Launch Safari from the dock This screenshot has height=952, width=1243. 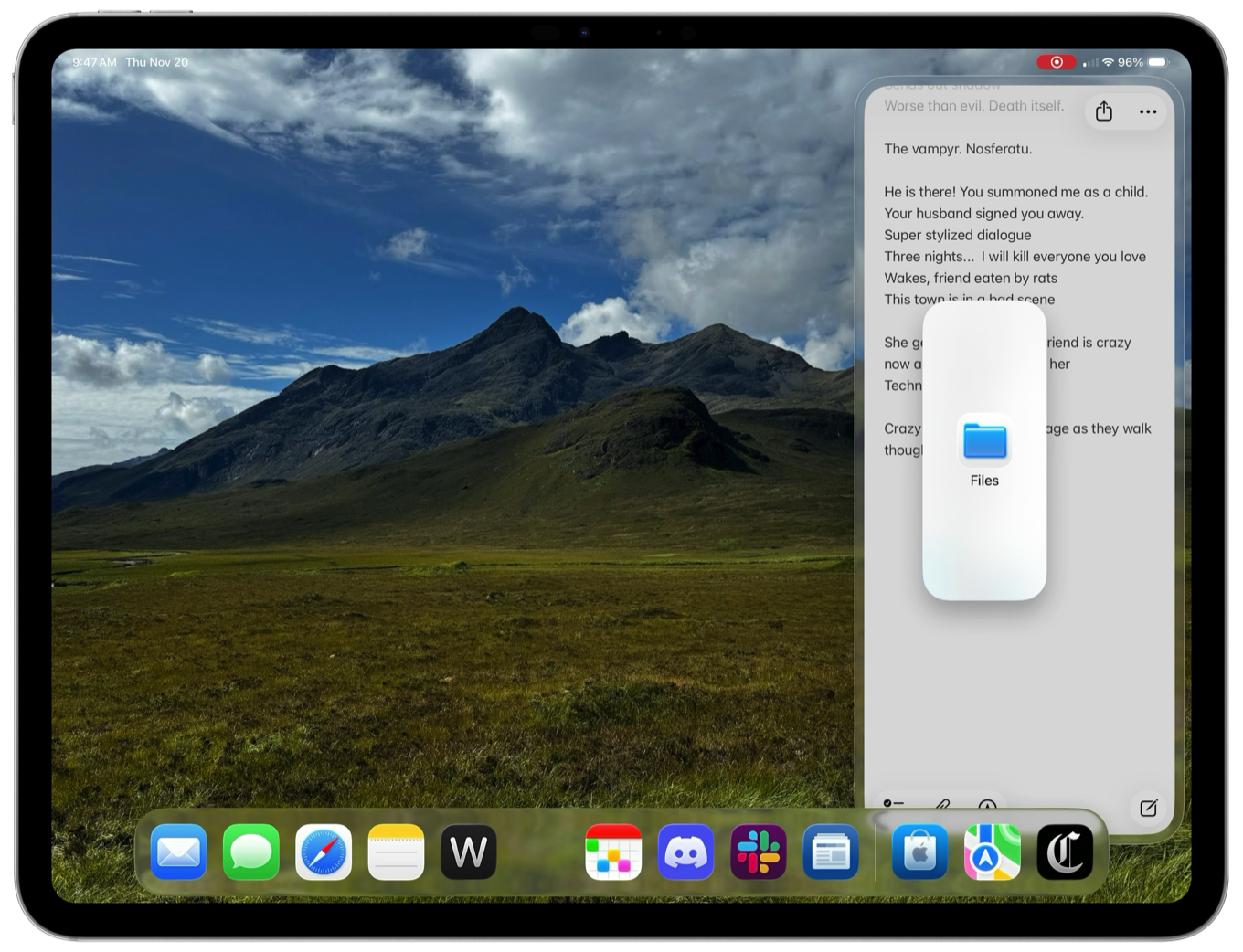tap(324, 852)
